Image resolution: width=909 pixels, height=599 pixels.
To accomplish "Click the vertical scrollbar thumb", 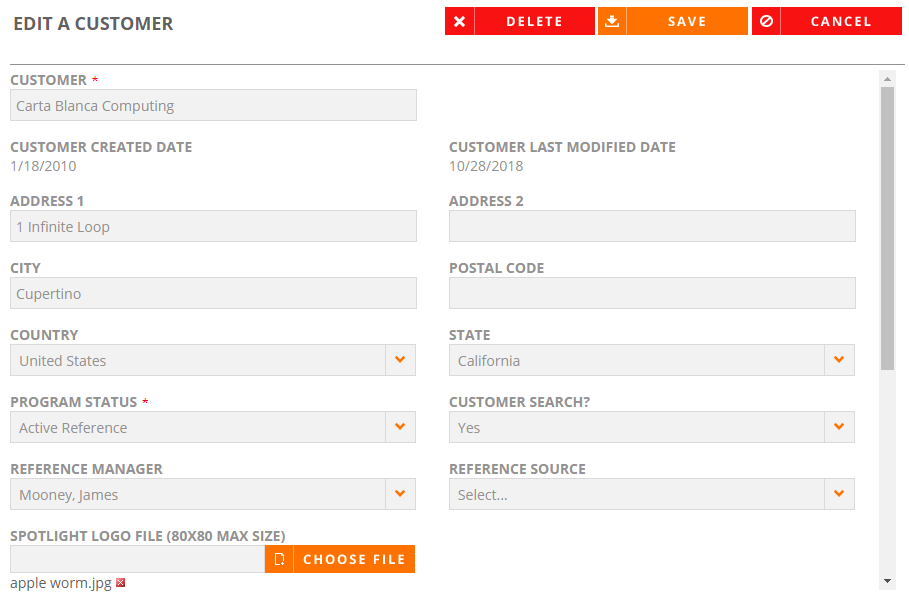I will pyautogui.click(x=887, y=228).
